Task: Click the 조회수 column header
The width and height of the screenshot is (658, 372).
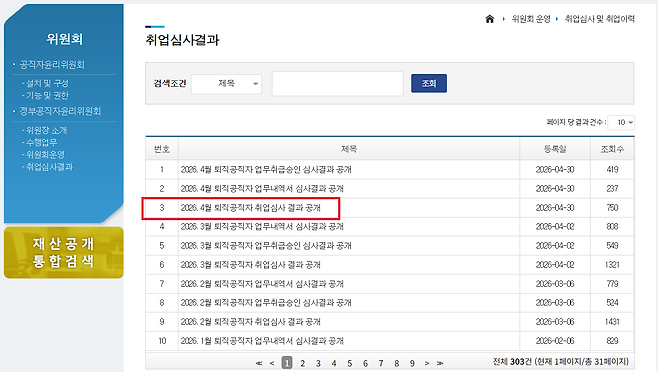Action: click(612, 149)
